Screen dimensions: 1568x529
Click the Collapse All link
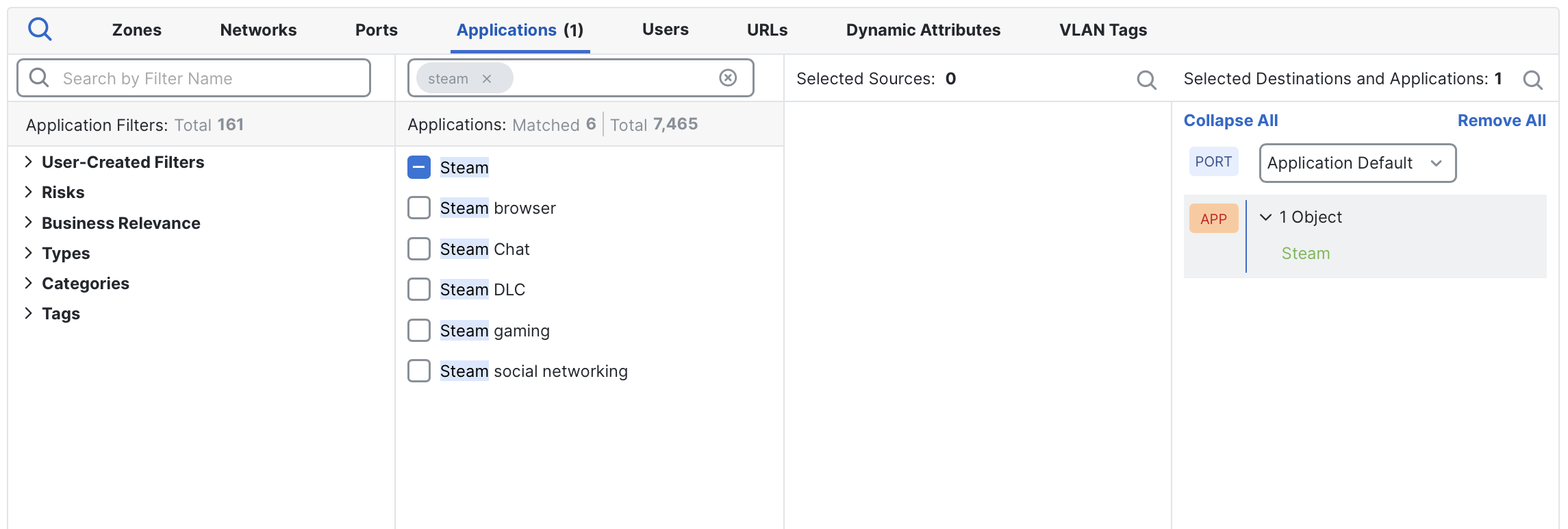(1230, 121)
